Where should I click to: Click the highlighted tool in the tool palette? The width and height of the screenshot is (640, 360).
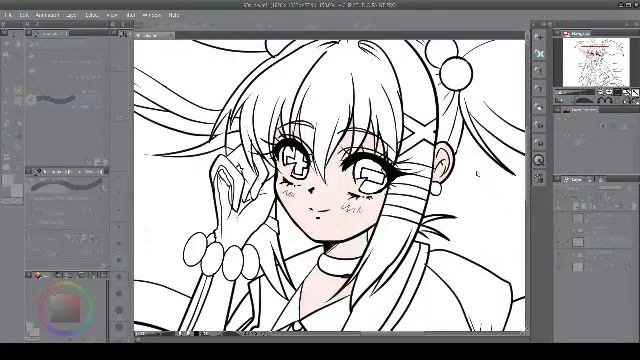18,91
